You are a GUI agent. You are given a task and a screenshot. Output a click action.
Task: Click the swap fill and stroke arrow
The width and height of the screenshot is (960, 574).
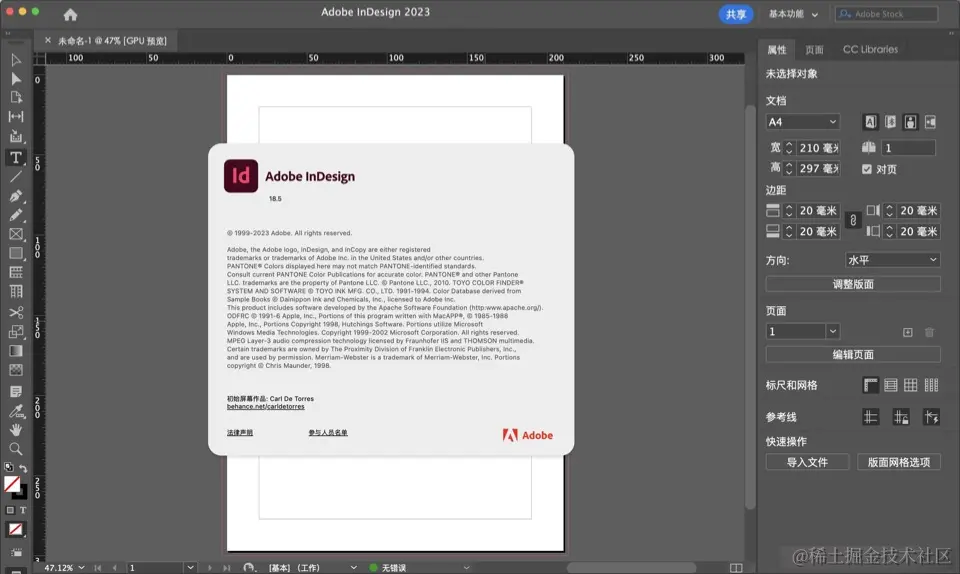[x=23, y=468]
